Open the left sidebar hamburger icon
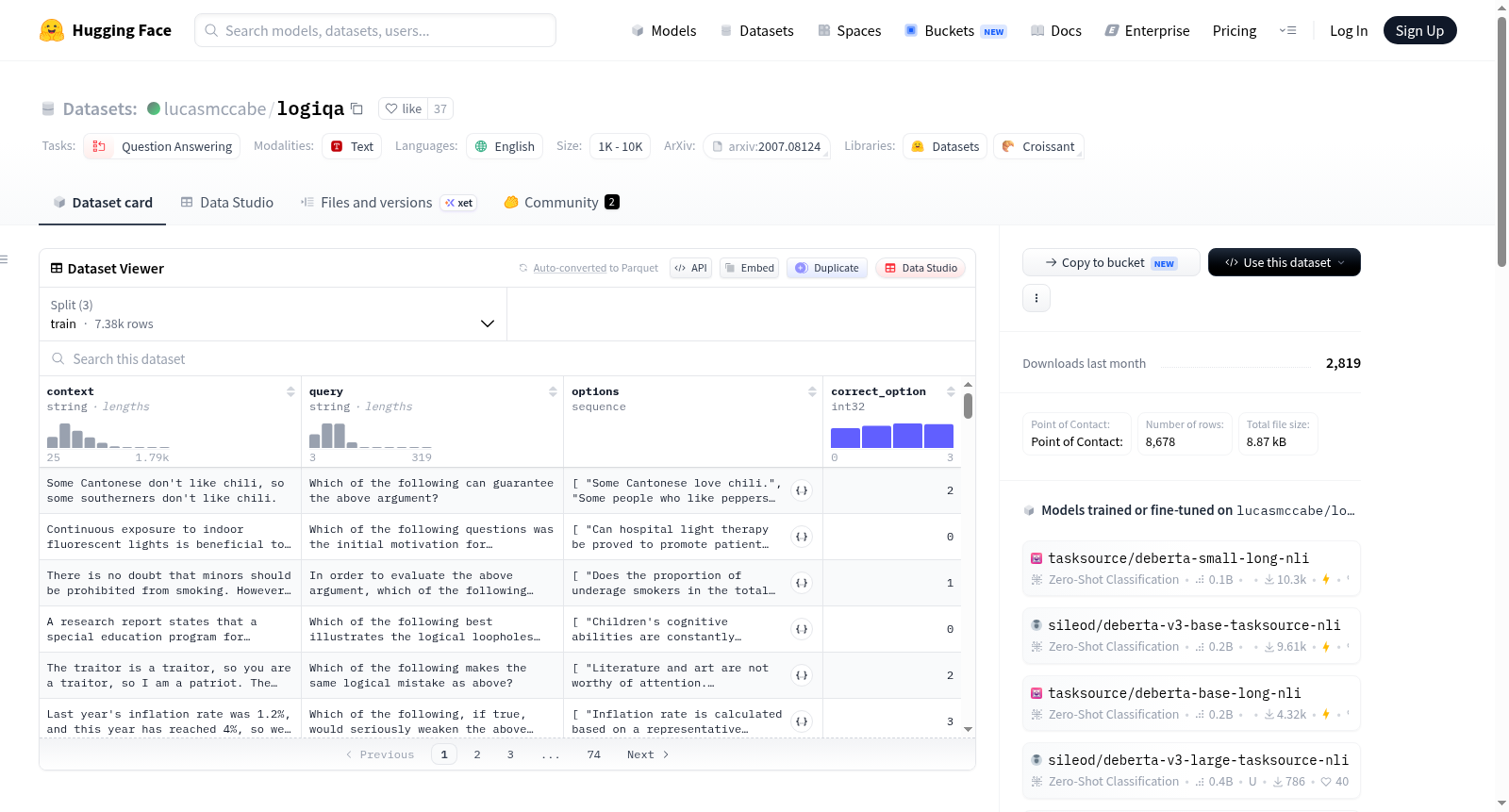The image size is (1509, 812). [x=5, y=259]
